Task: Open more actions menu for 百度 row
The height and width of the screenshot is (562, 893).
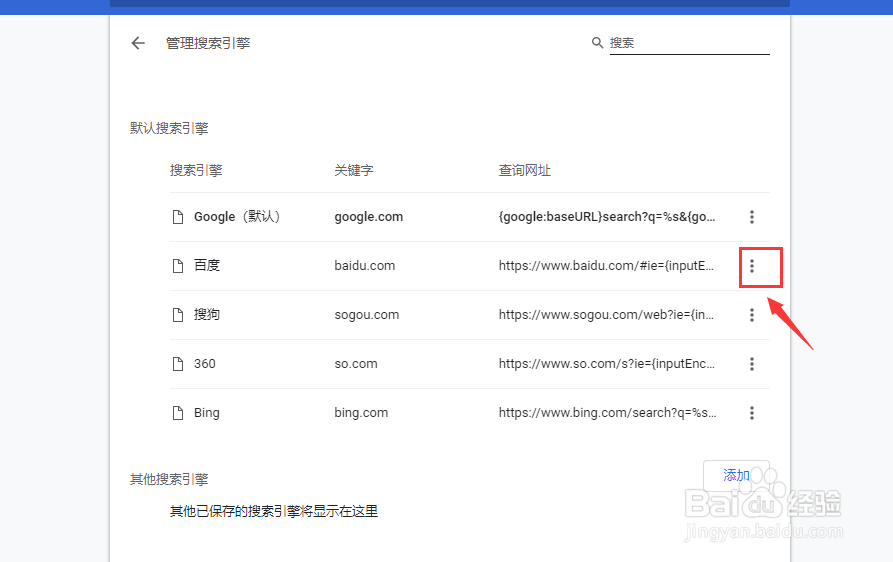Action: (752, 266)
